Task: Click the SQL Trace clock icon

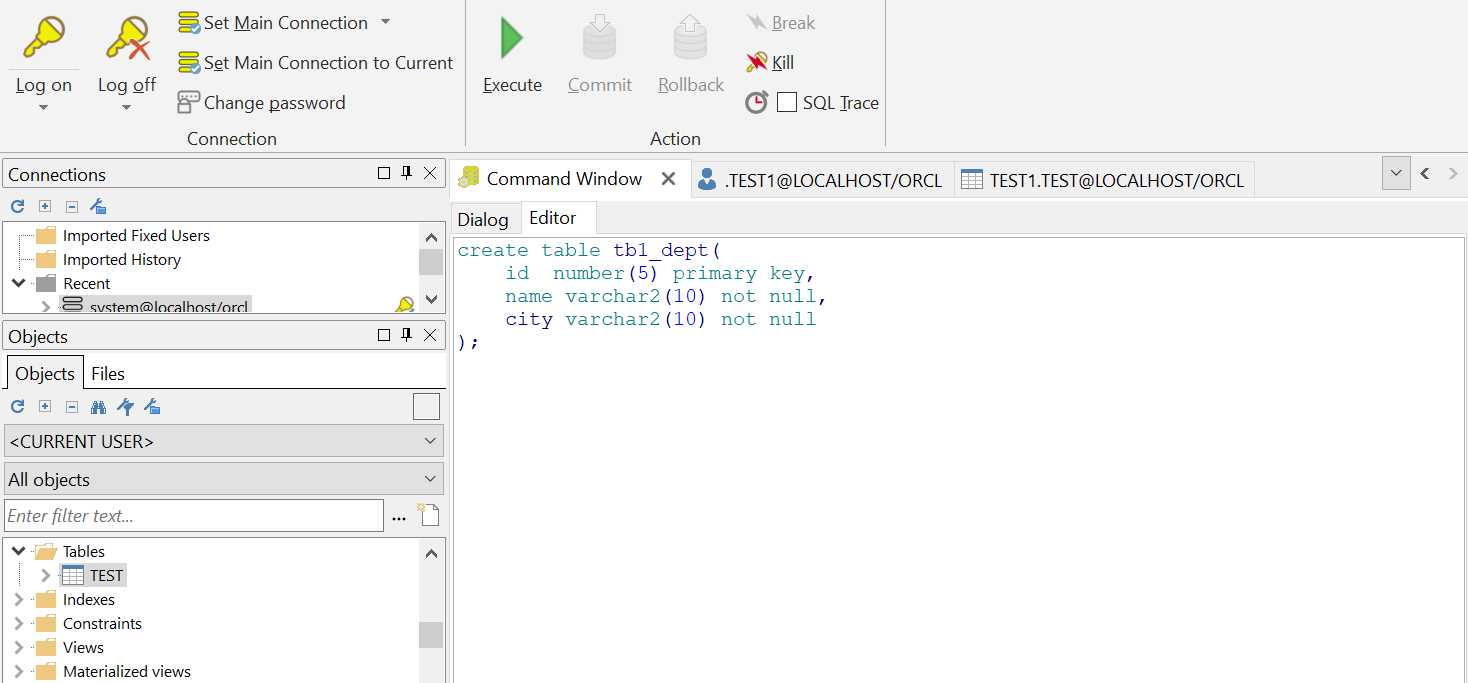Action: pos(757,102)
